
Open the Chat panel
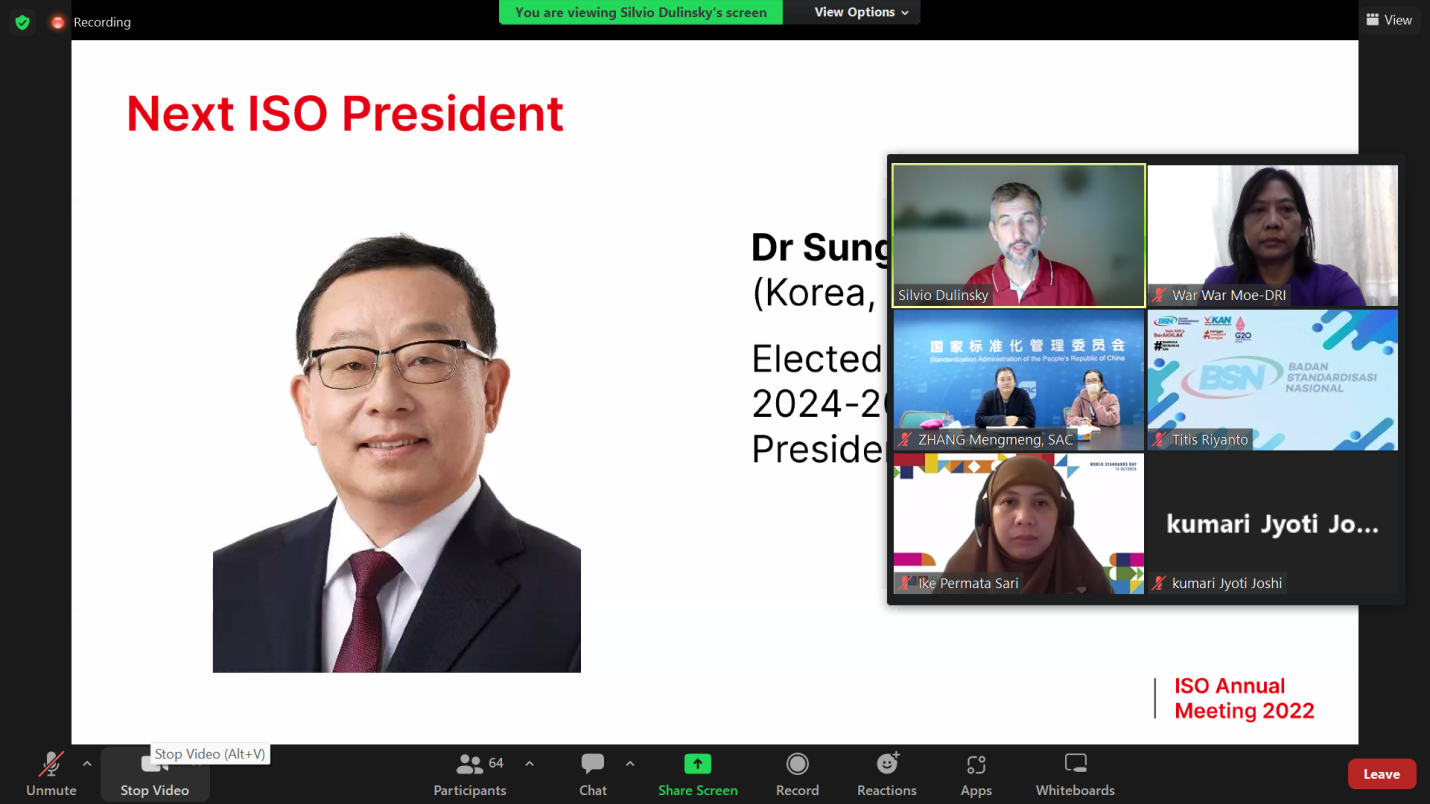pyautogui.click(x=593, y=774)
